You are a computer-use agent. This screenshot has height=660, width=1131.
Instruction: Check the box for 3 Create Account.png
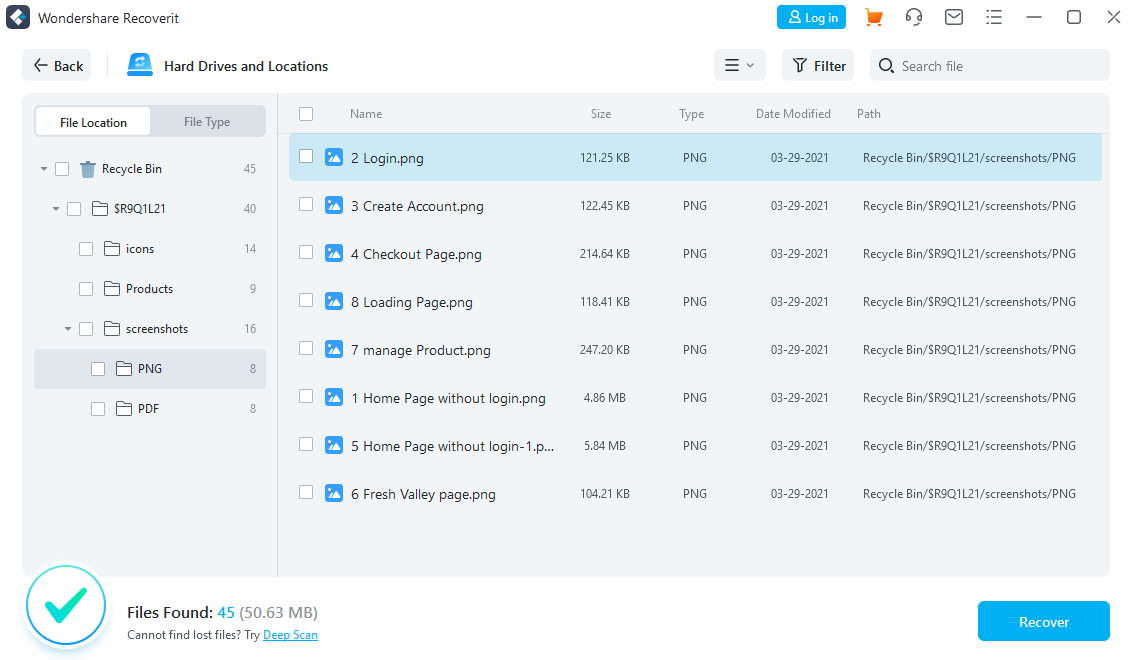[306, 205]
